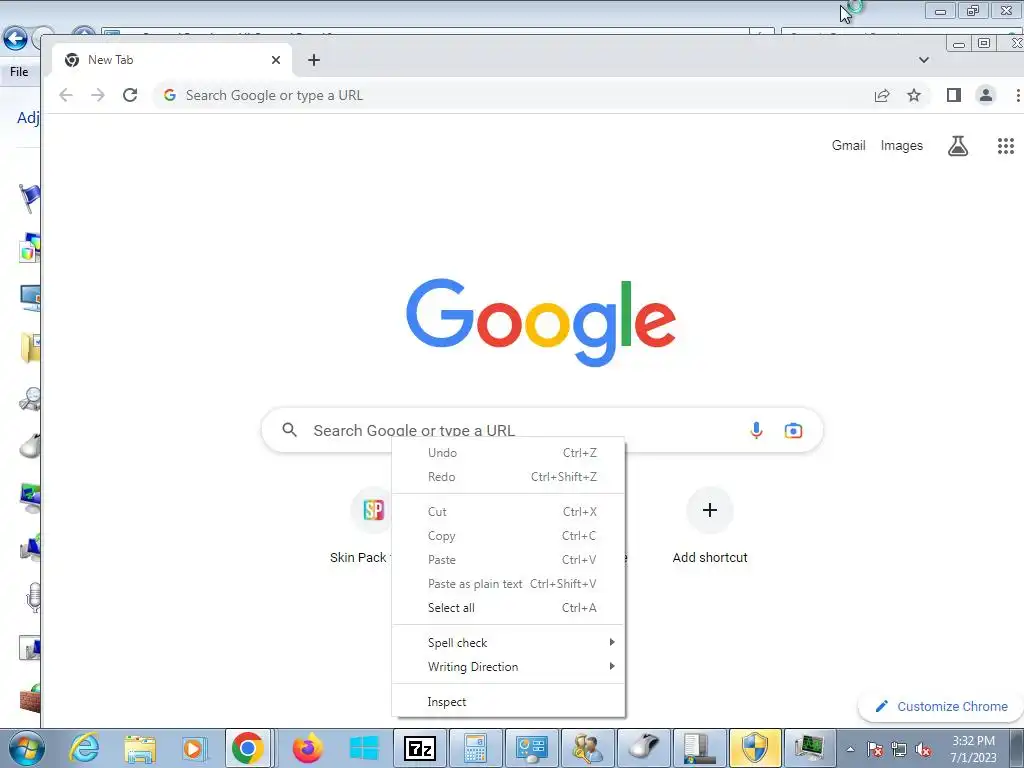
Task: Open Internet Explorer from the taskbar
Action: 84,748
